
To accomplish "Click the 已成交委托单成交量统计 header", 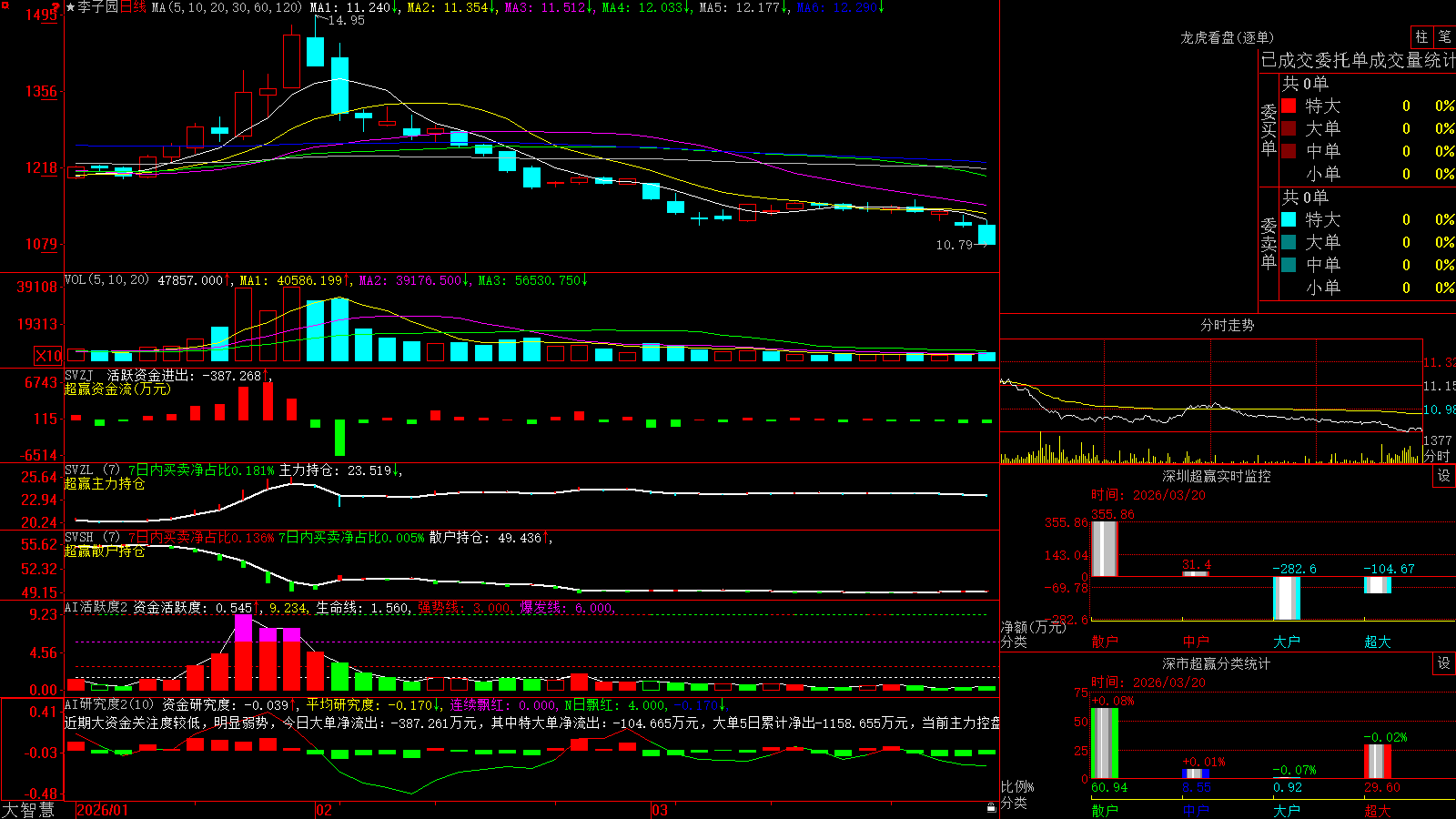I will pyautogui.click(x=1358, y=60).
